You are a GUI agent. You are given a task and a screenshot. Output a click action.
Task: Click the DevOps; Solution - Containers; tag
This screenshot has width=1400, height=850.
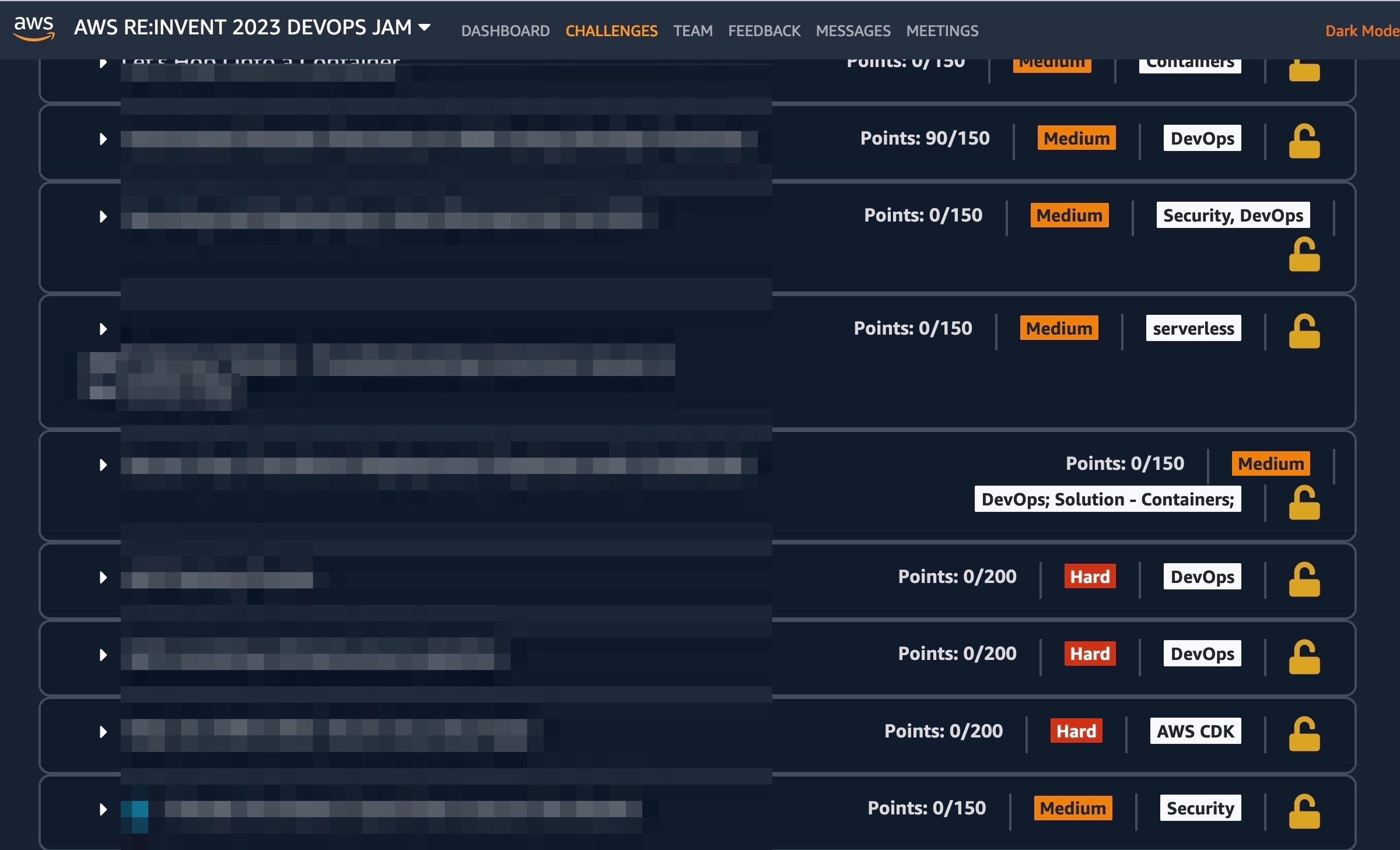[x=1108, y=499]
